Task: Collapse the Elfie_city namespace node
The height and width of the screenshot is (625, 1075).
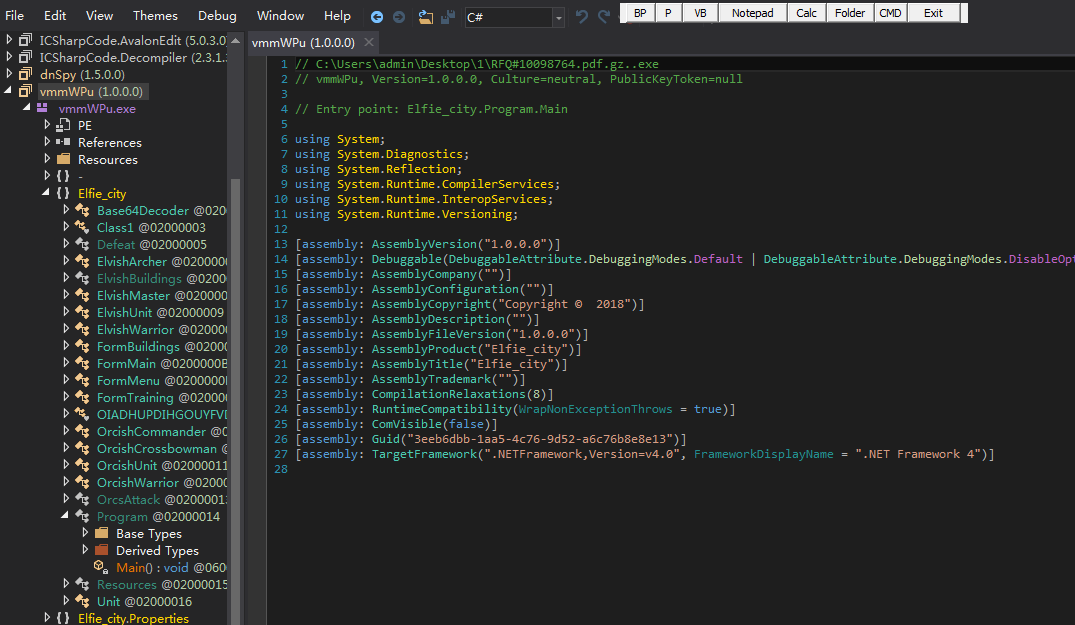Action: click(x=48, y=194)
